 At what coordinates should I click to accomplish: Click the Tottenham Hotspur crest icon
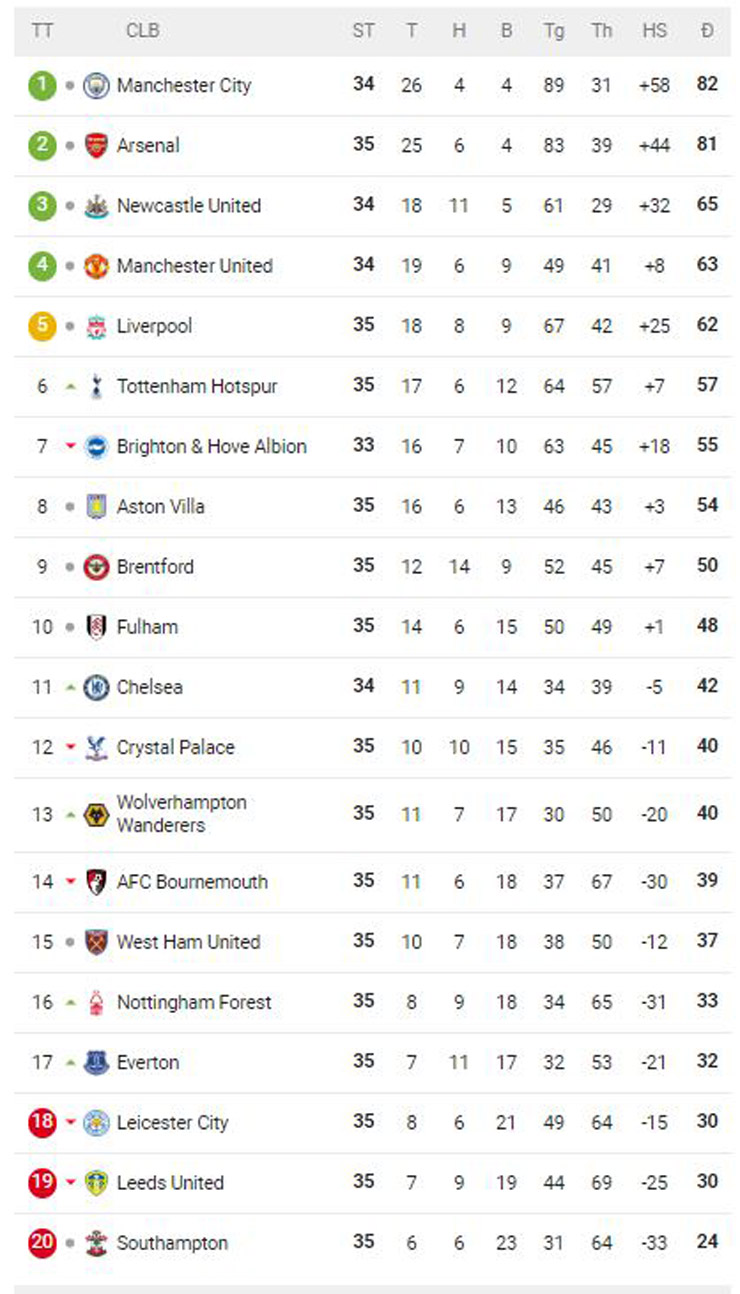pyautogui.click(x=96, y=386)
